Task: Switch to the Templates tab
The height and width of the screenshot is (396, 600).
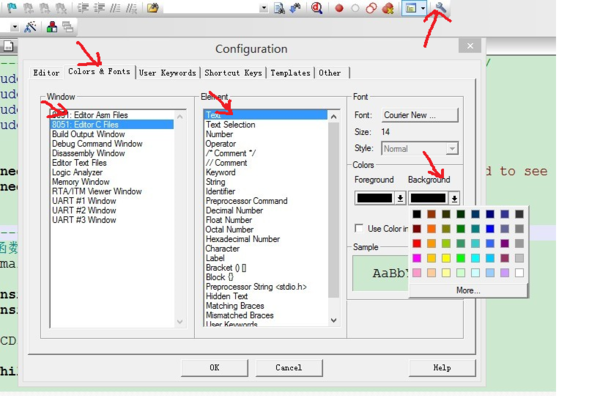Action: [290, 73]
